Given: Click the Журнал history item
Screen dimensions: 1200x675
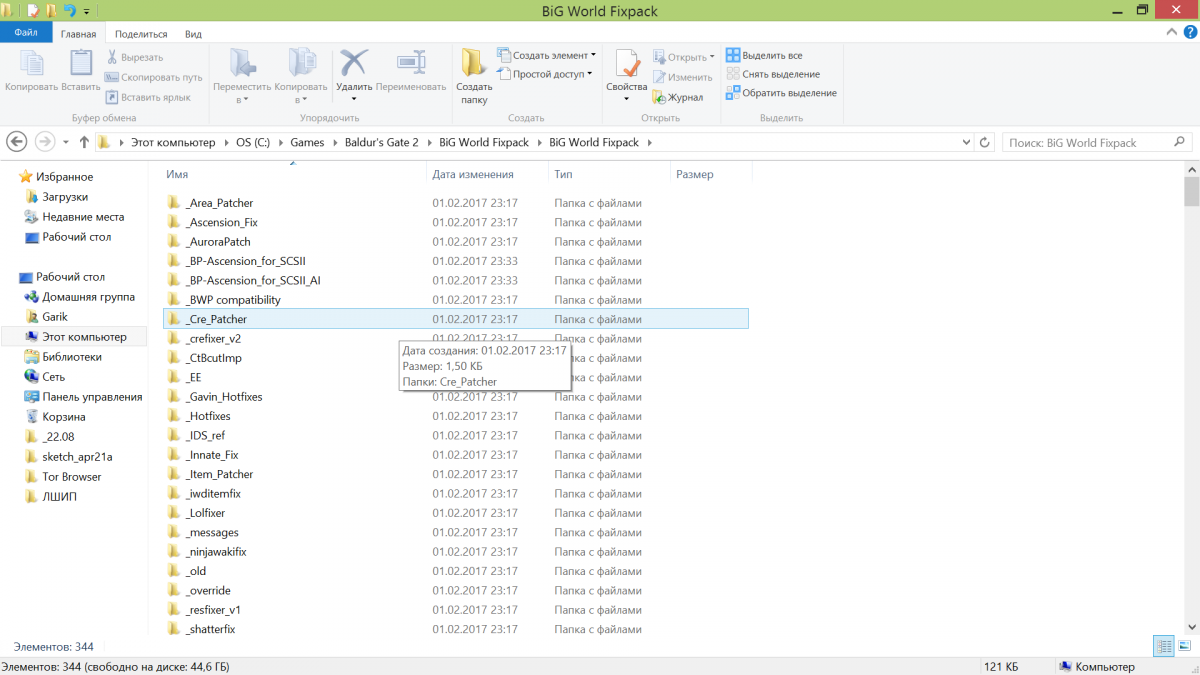Looking at the screenshot, I should (678, 97).
